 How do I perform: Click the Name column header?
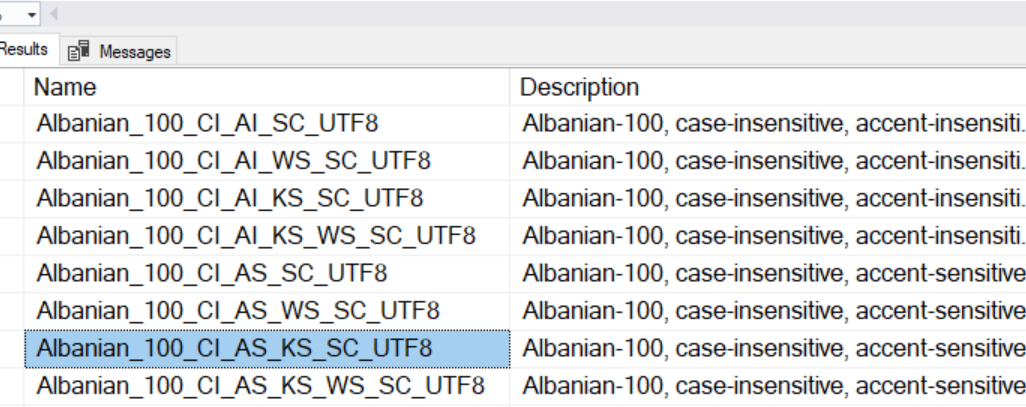pyautogui.click(x=66, y=87)
